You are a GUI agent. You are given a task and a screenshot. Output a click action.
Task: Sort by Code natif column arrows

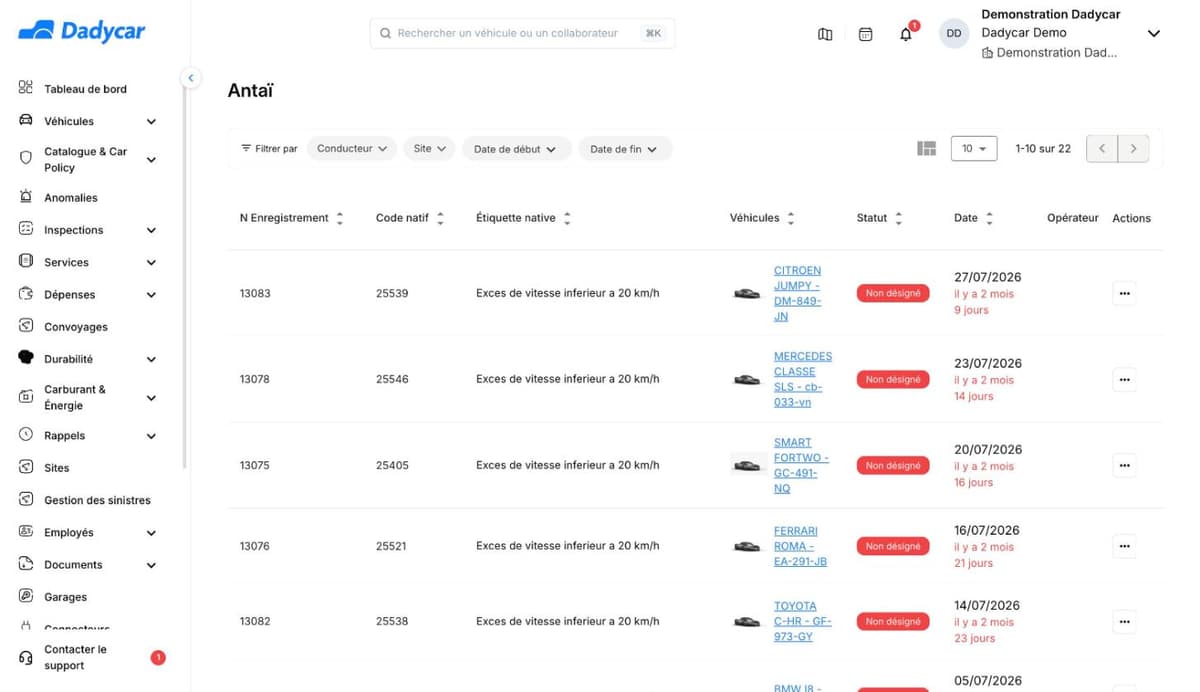click(440, 218)
